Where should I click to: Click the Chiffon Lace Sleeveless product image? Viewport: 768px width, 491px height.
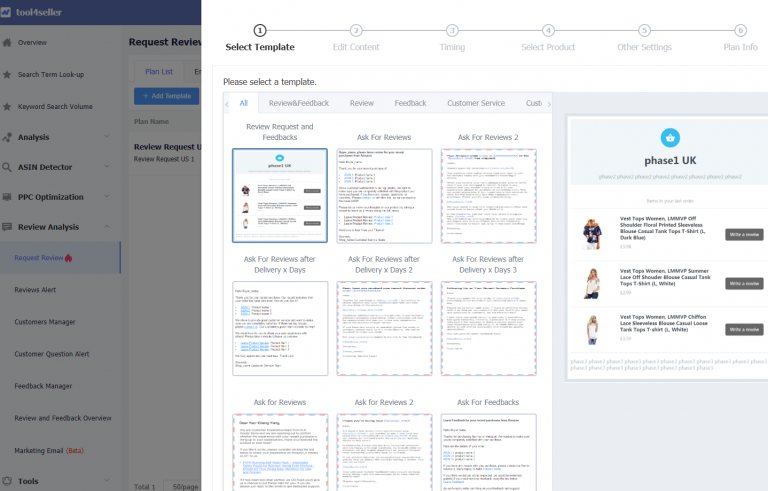592,329
